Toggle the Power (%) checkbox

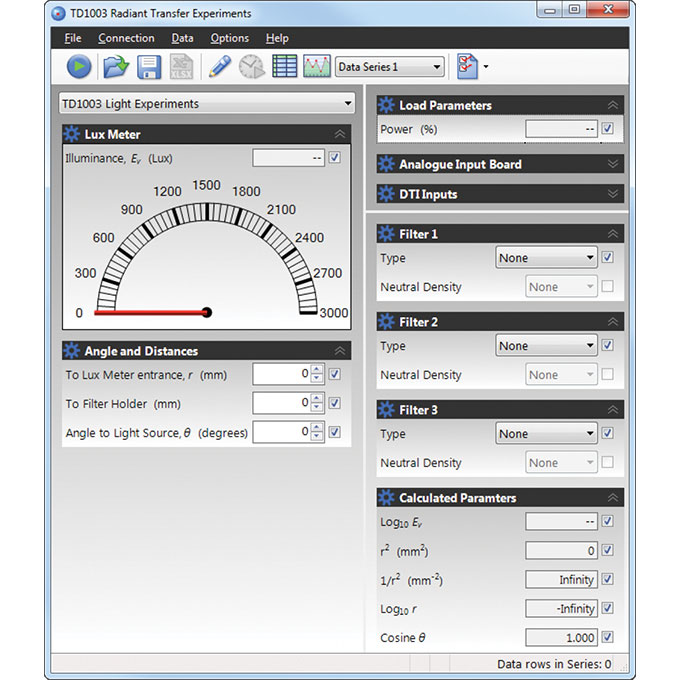pos(608,128)
